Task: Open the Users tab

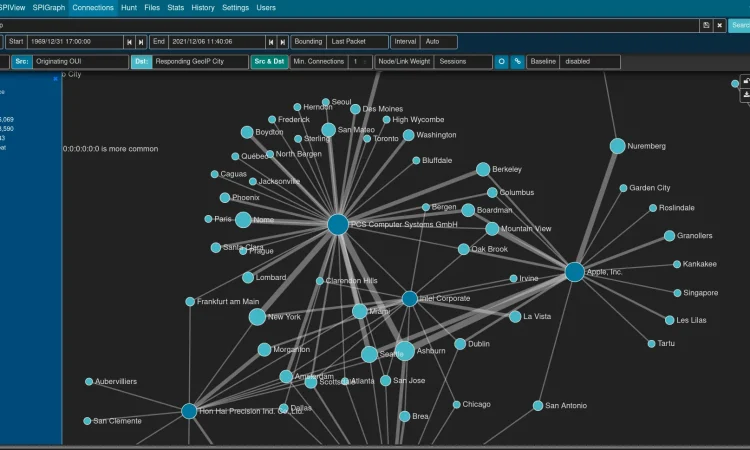Action: pyautogui.click(x=266, y=8)
